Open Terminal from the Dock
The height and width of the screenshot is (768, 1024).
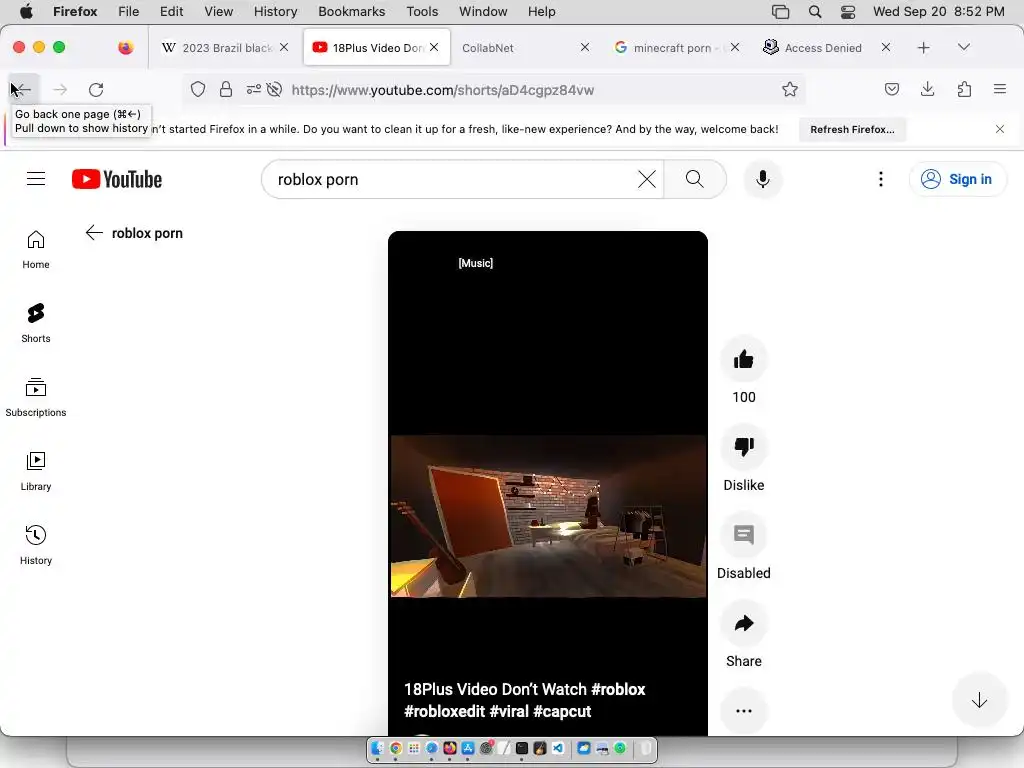pos(522,748)
